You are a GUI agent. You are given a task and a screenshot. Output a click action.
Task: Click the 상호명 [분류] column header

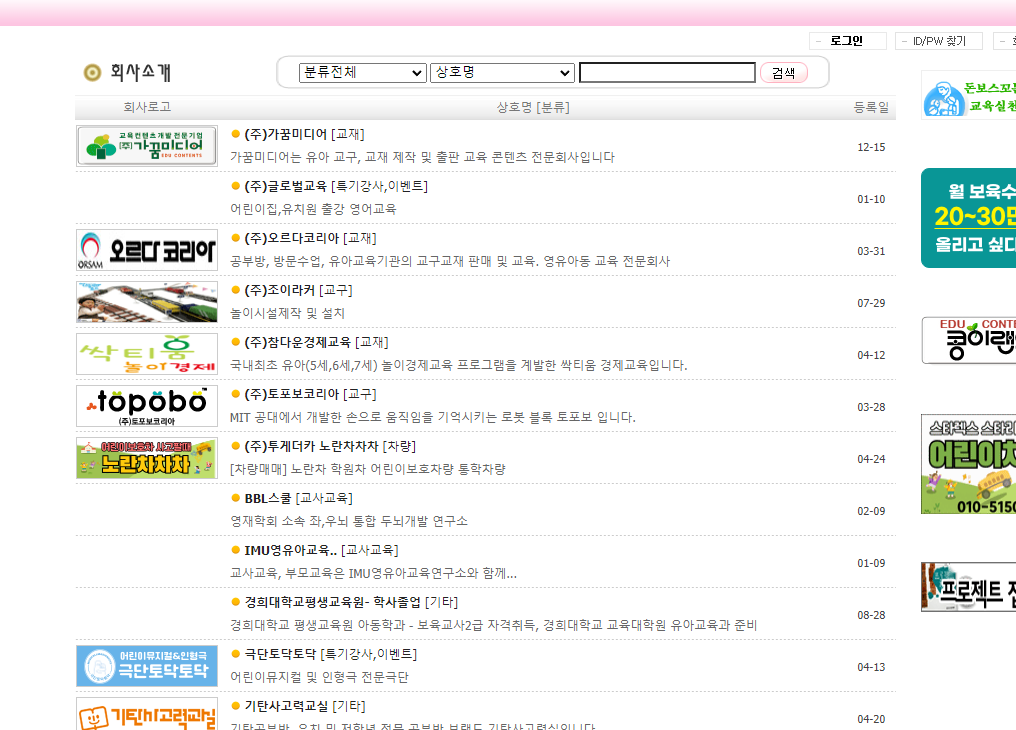[x=533, y=108]
